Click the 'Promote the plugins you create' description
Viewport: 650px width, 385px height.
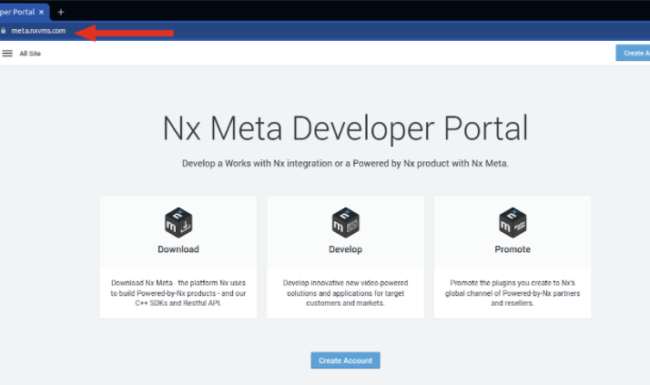click(x=512, y=293)
